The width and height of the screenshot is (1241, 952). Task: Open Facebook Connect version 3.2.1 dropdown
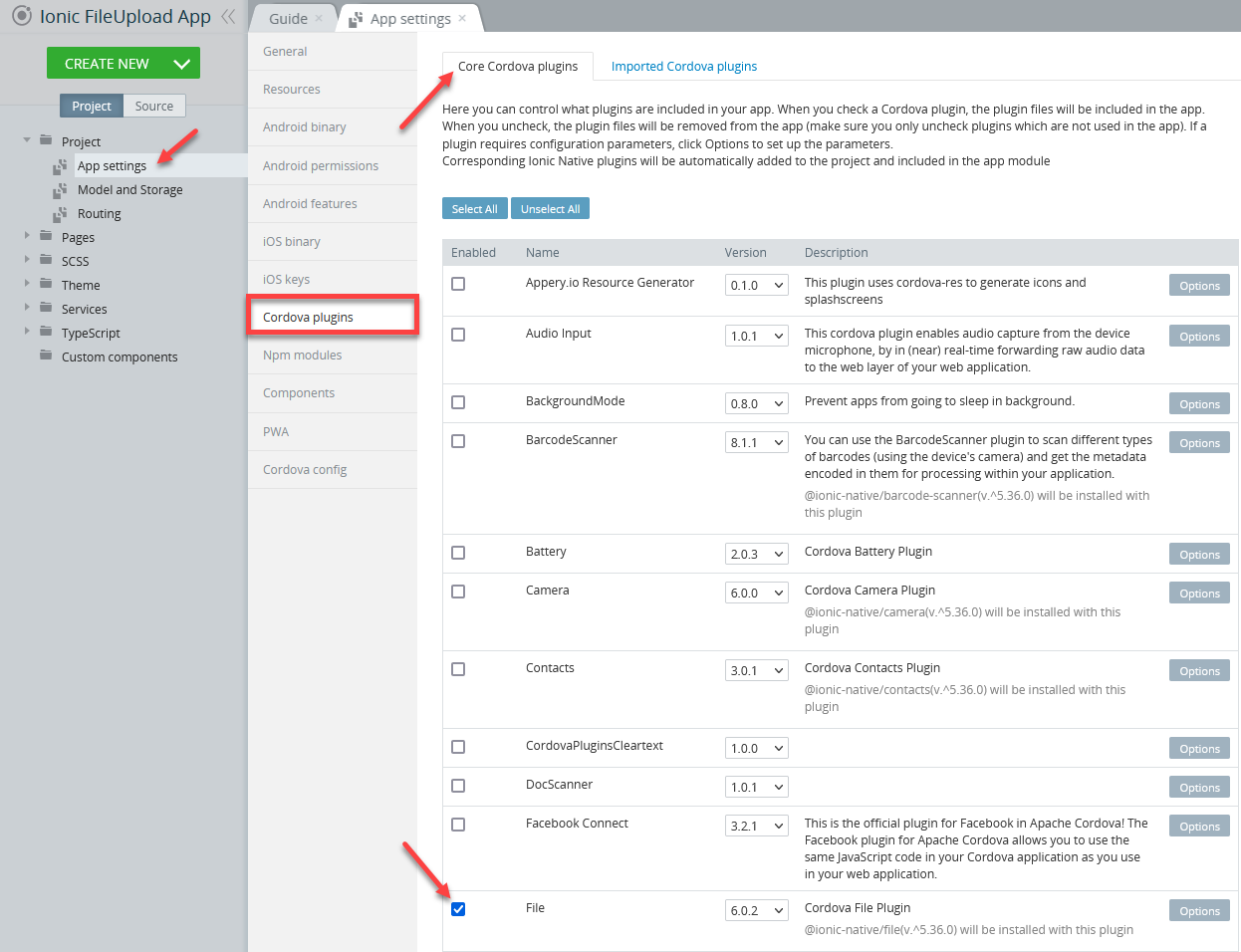[757, 826]
